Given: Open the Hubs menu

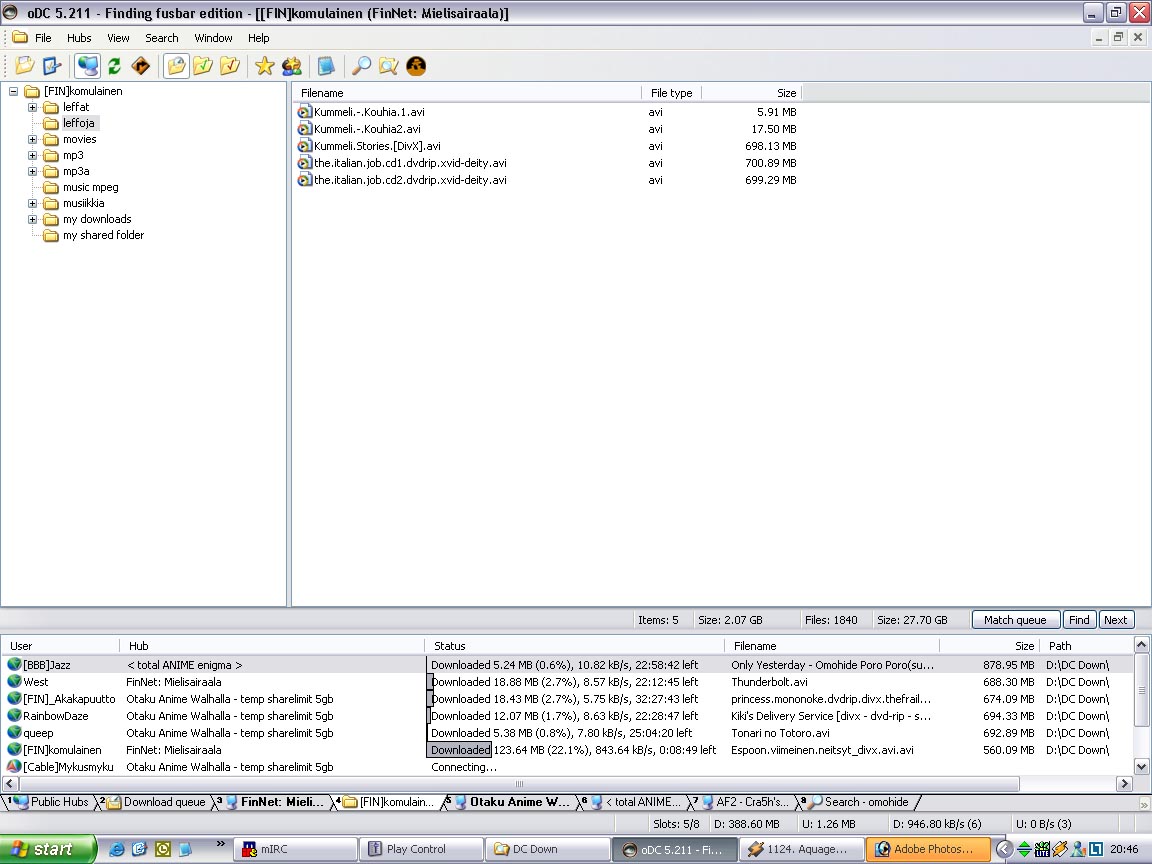Looking at the screenshot, I should pyautogui.click(x=79, y=38).
